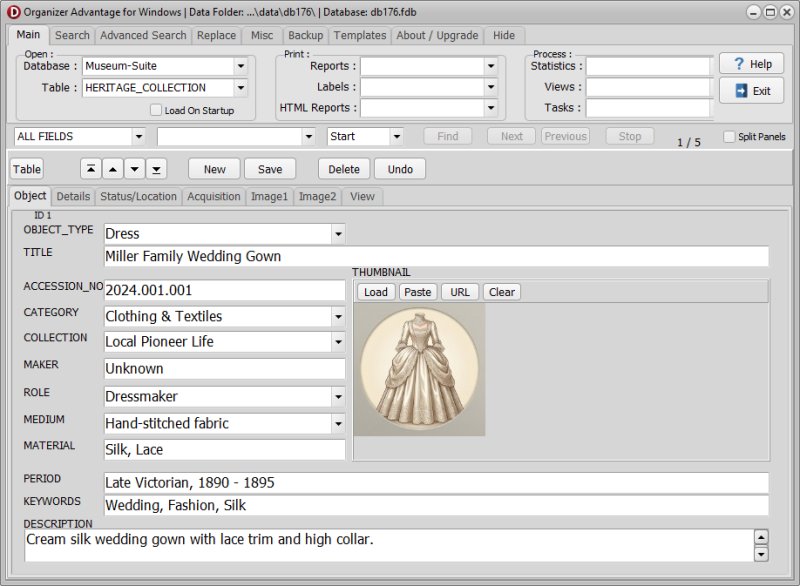Jump to the first record arrow
Image resolution: width=800 pixels, height=586 pixels.
91,169
